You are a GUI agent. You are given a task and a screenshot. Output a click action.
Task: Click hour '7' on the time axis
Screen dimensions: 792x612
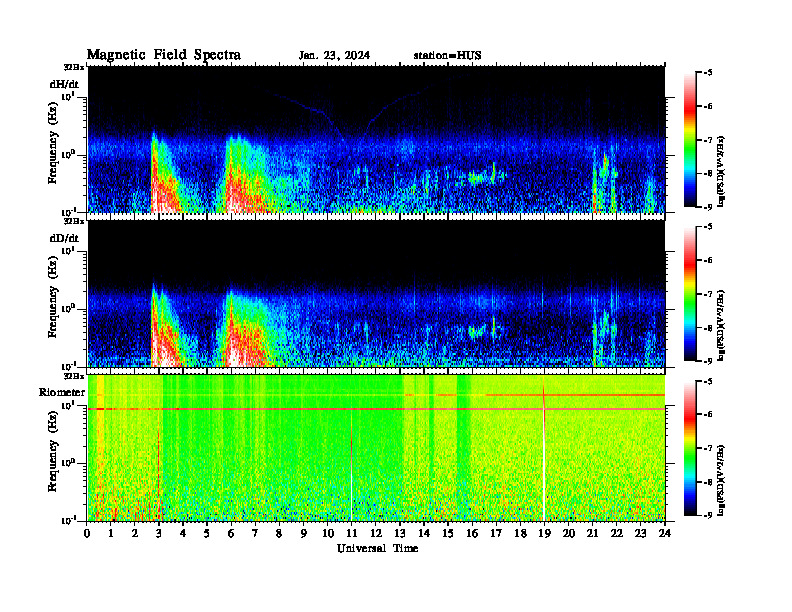[256, 533]
